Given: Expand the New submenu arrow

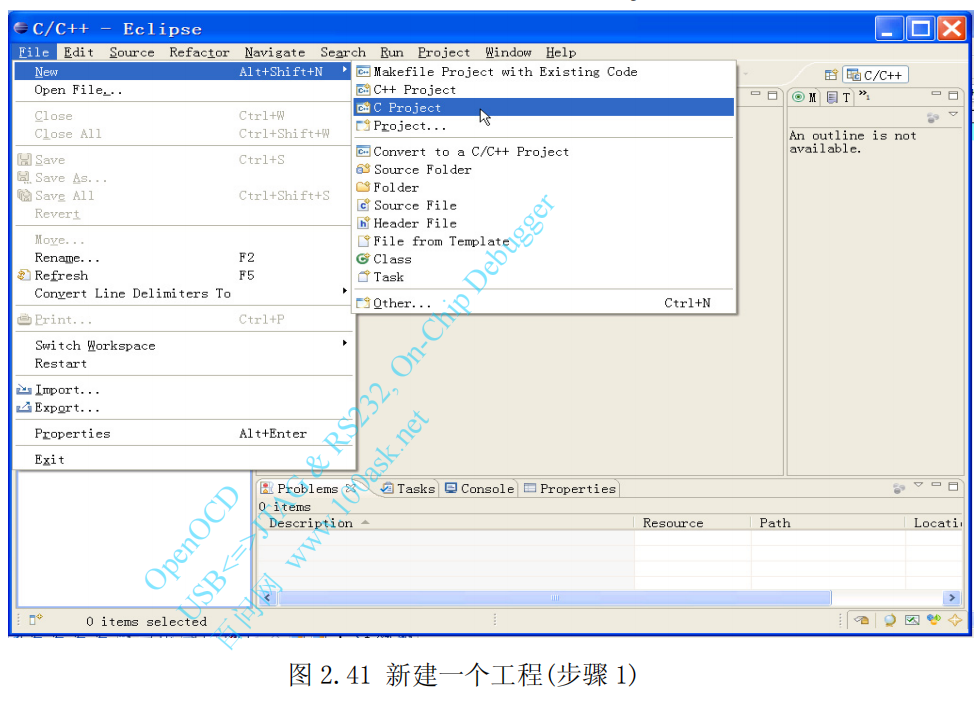Looking at the screenshot, I should coord(345,71).
